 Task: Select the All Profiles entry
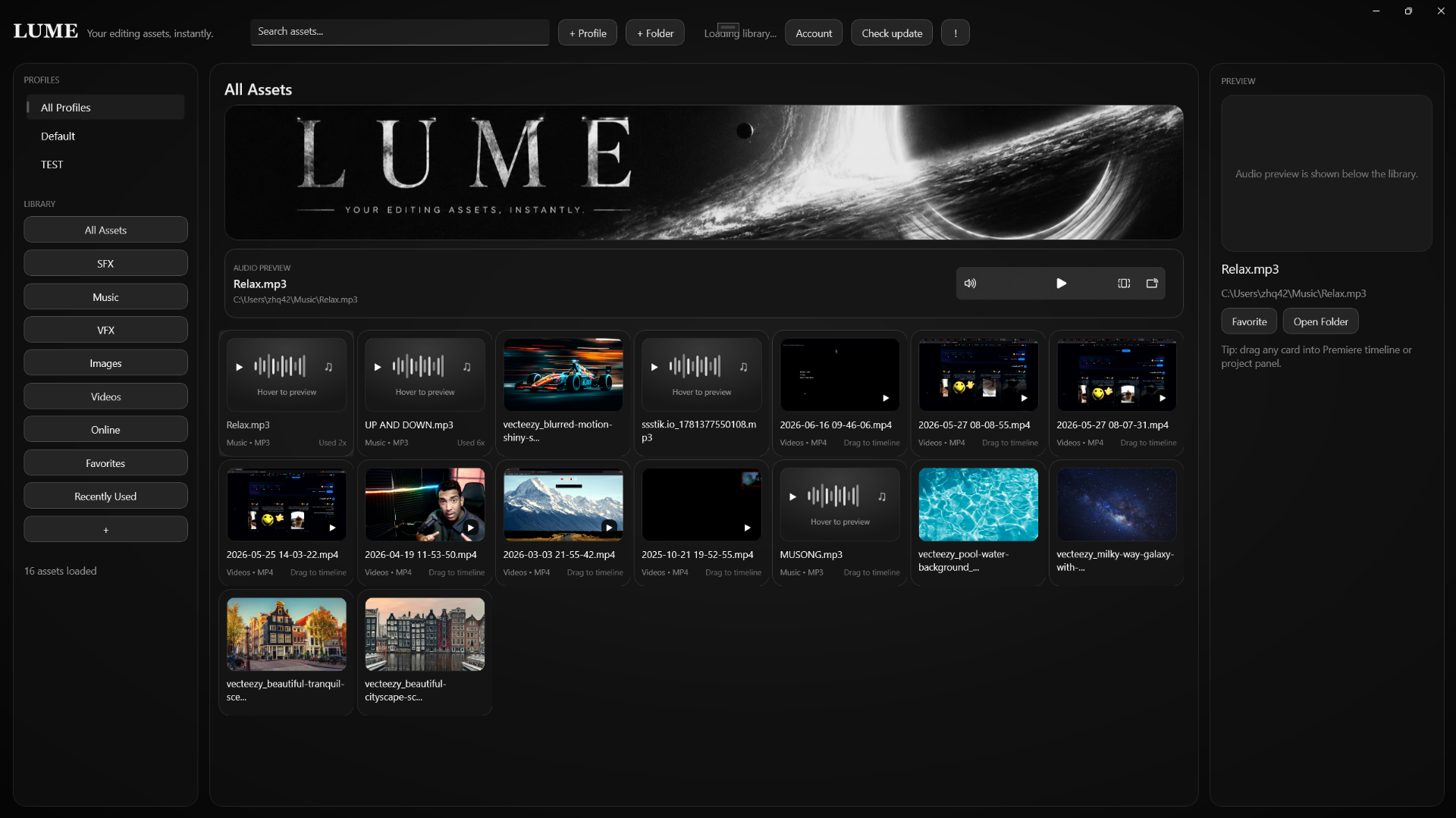click(105, 108)
